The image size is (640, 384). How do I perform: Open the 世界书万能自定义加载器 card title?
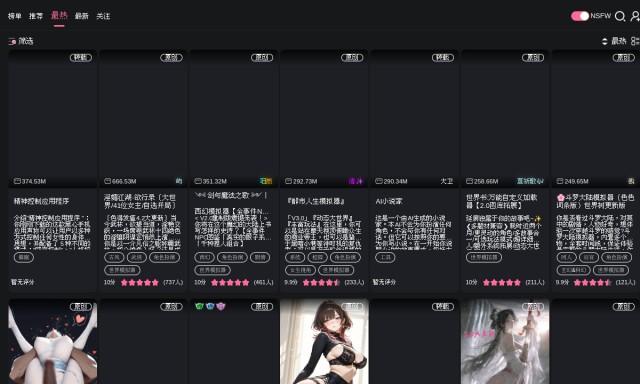[502, 201]
